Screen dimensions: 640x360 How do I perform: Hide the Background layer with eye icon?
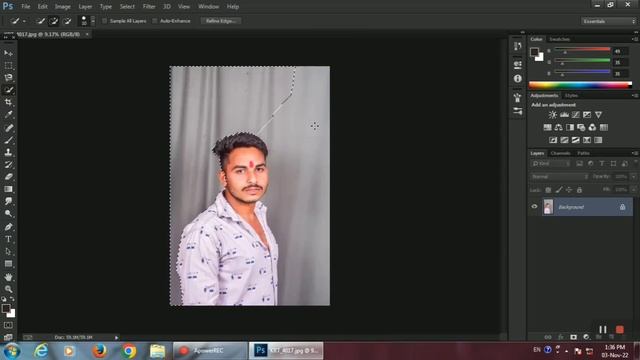point(534,207)
